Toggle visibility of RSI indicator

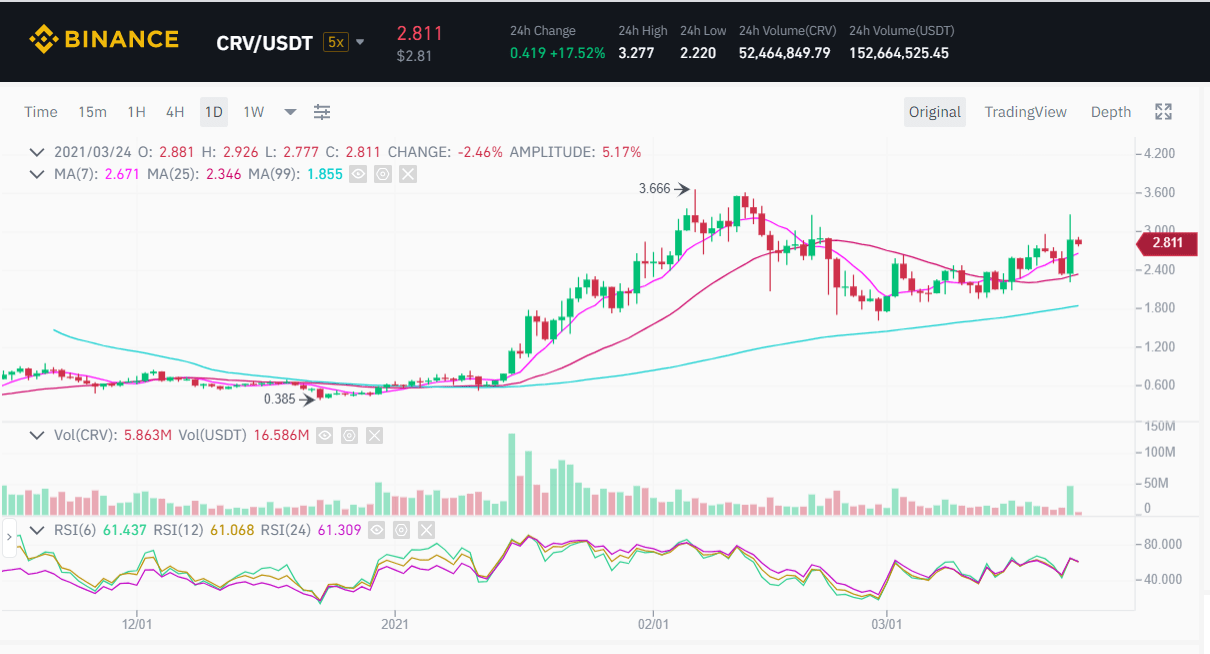pyautogui.click(x=376, y=529)
